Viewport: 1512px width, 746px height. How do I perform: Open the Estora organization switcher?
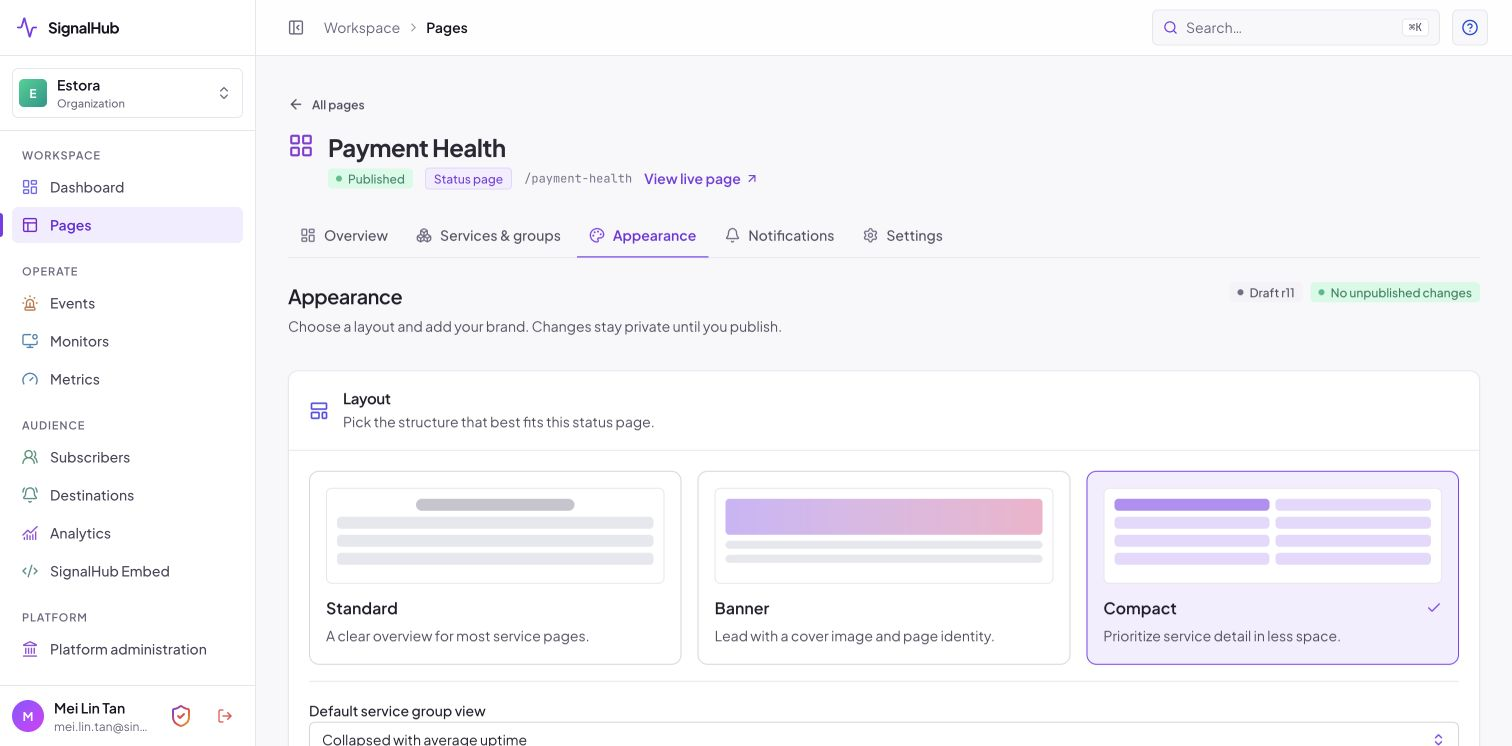(x=128, y=93)
